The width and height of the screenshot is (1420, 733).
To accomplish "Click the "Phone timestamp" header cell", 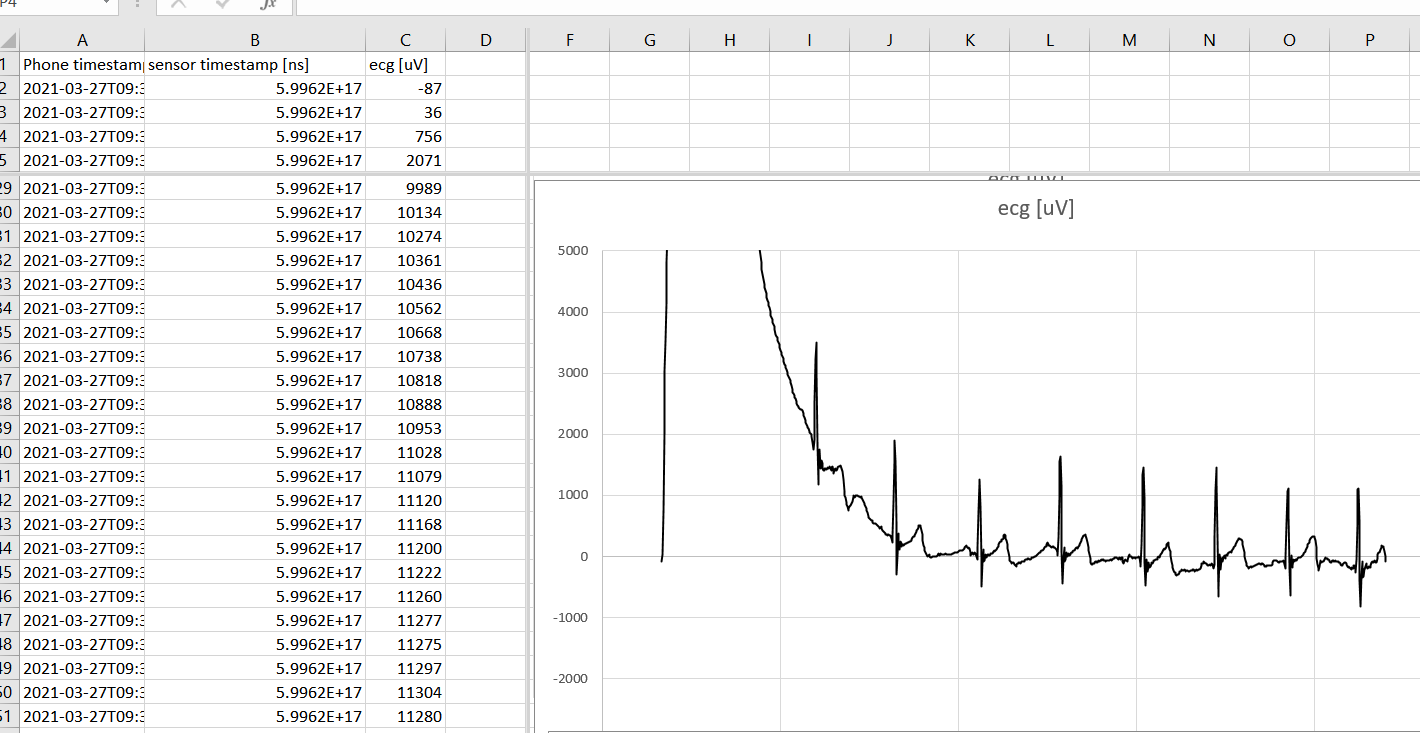I will click(x=82, y=64).
